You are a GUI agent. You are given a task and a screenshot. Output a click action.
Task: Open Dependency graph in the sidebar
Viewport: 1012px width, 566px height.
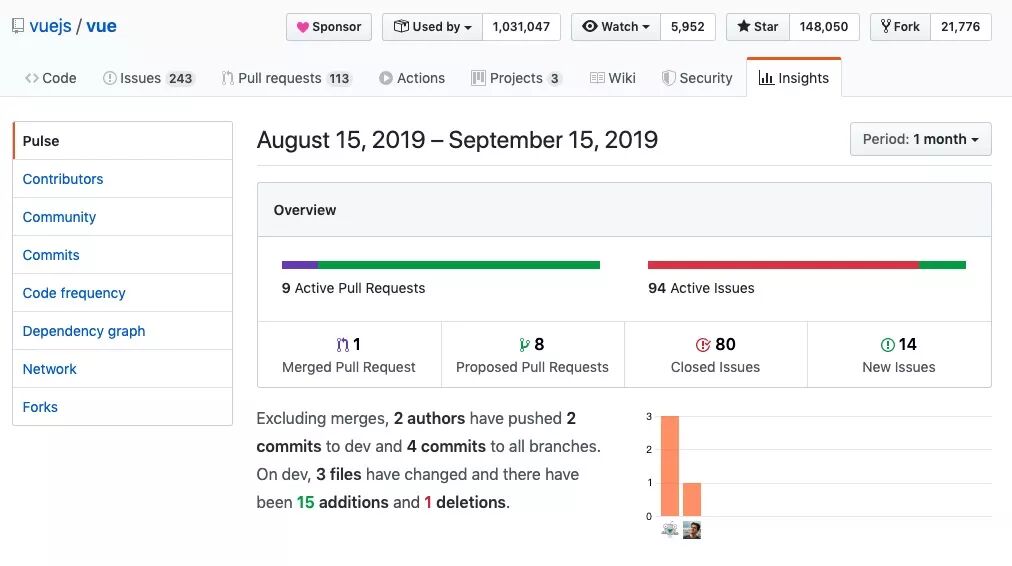pyautogui.click(x=123, y=331)
